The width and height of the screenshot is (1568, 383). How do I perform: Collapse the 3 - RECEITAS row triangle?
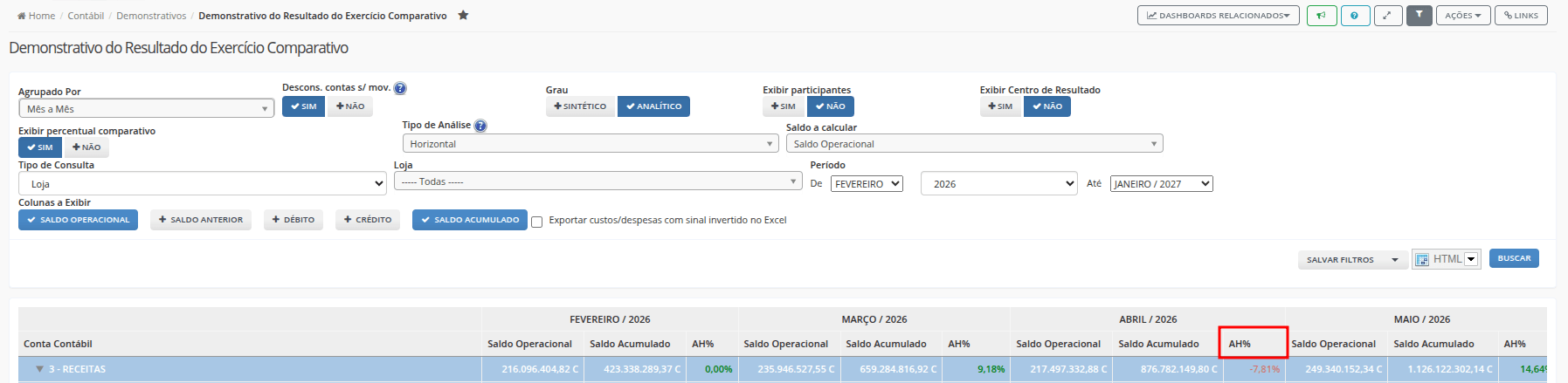tap(39, 369)
